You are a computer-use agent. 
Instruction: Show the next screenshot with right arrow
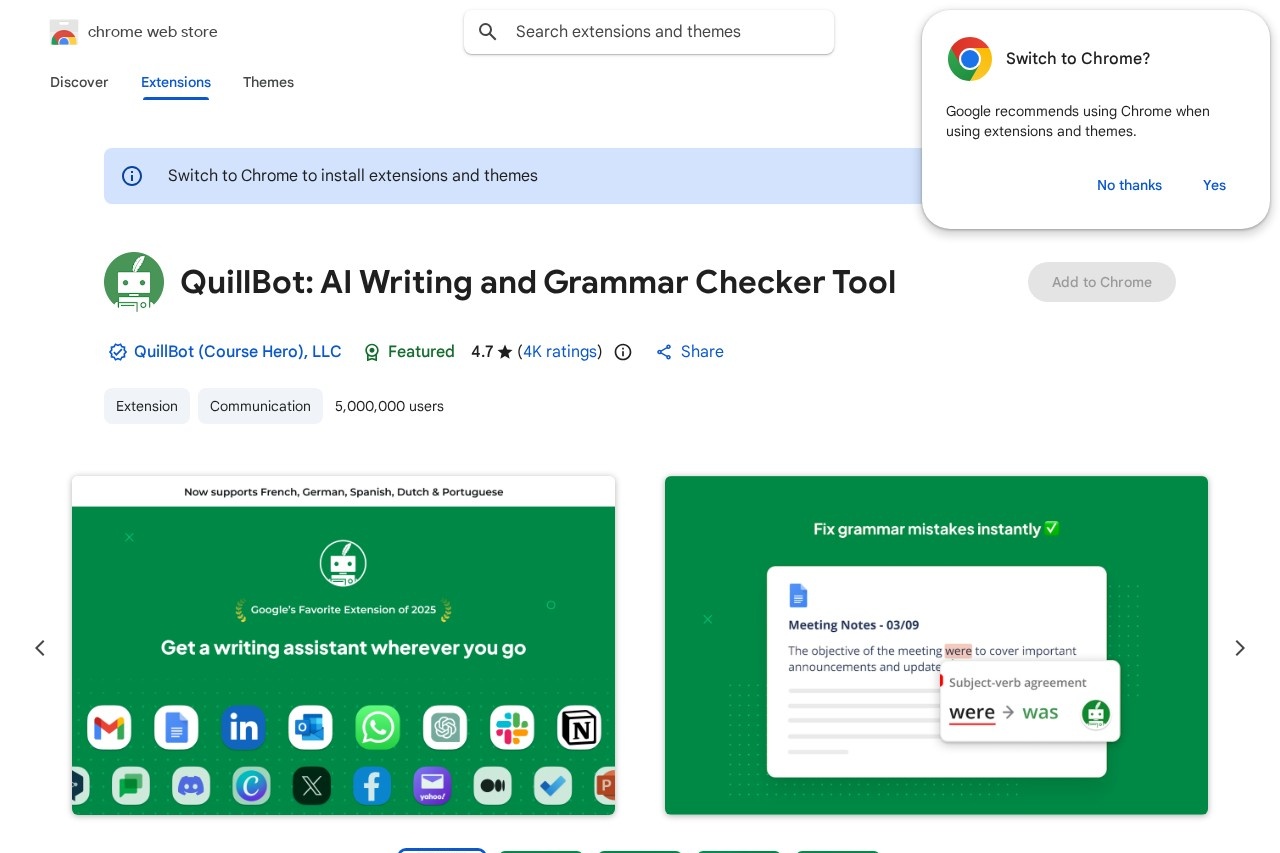1239,648
